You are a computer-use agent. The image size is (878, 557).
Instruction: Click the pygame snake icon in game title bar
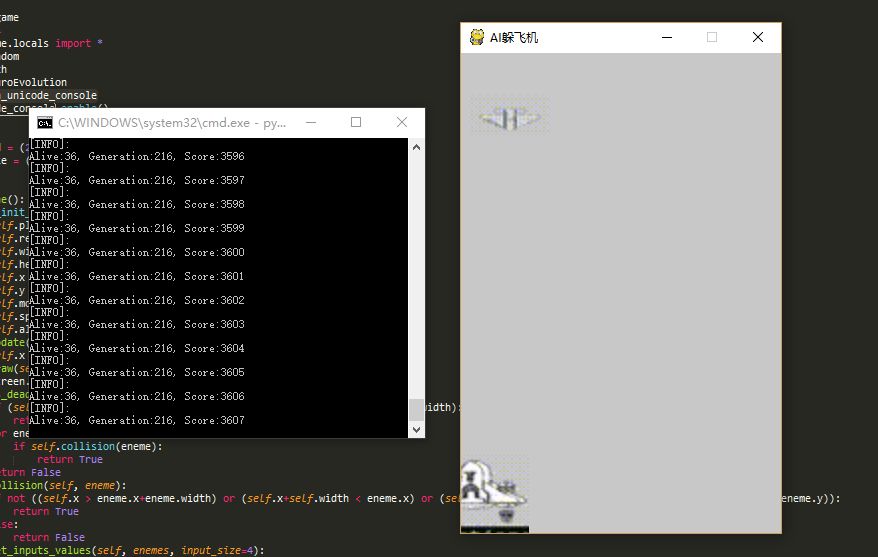tap(477, 37)
